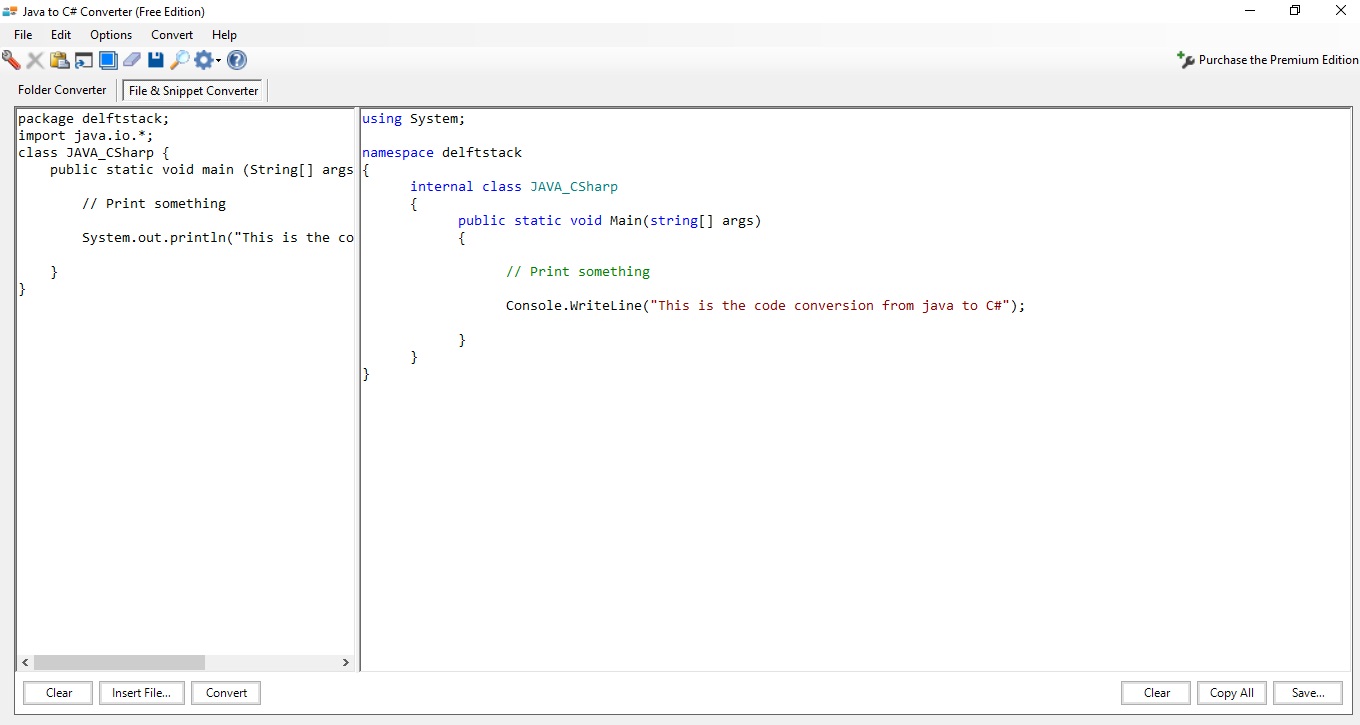Switch to the Folder Converter tab
This screenshot has width=1360, height=725.
tap(62, 90)
